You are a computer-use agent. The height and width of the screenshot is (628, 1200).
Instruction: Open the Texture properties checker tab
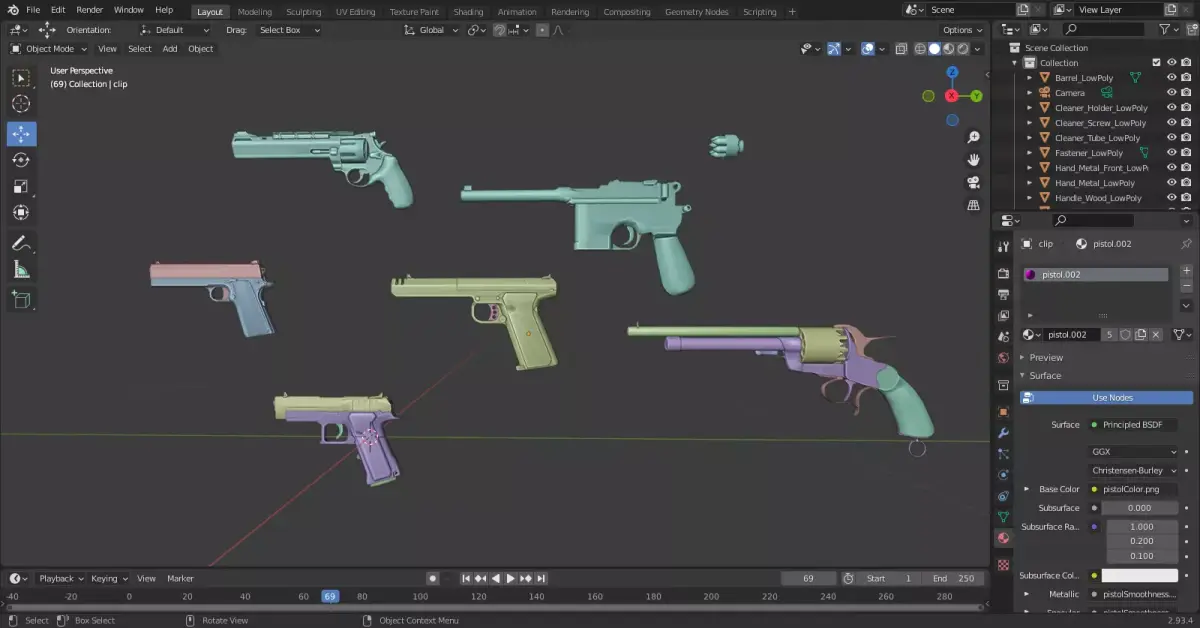coord(1003,565)
